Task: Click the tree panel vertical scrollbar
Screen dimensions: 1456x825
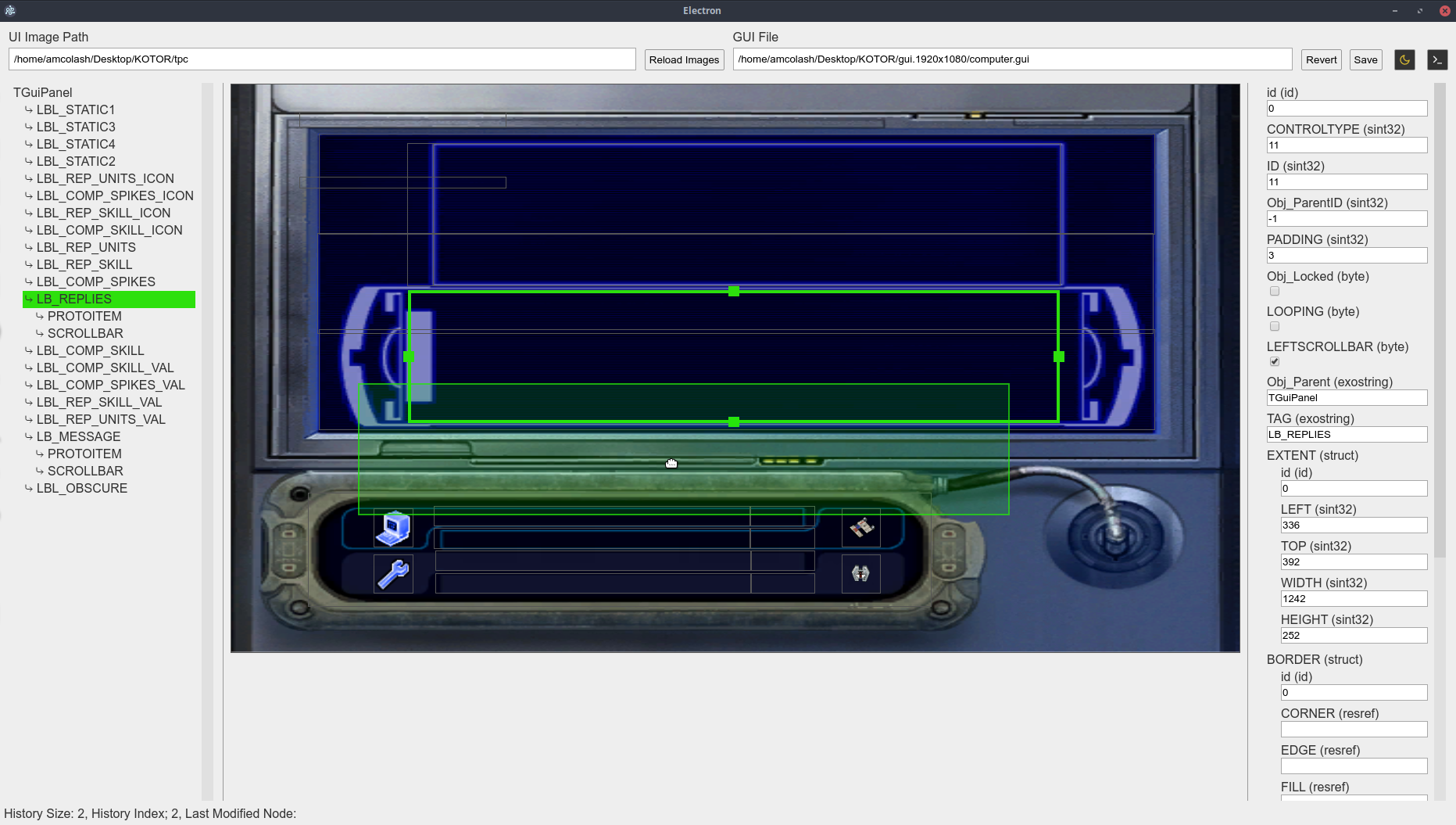Action: click(x=207, y=442)
